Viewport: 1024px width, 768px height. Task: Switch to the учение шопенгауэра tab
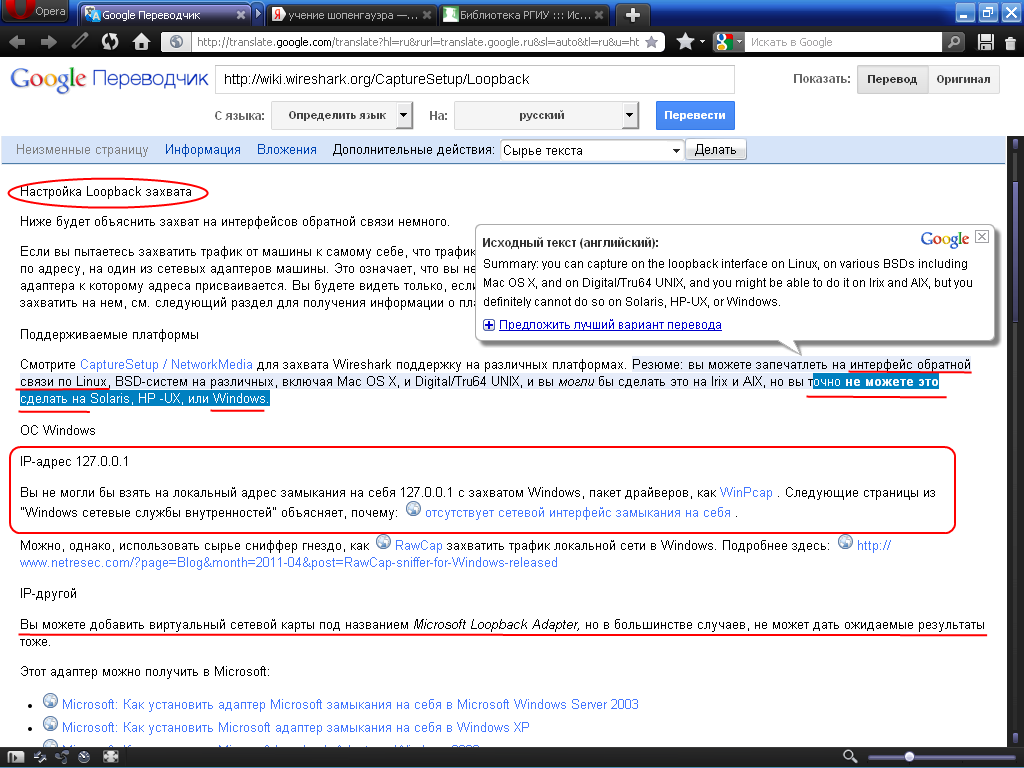351,14
